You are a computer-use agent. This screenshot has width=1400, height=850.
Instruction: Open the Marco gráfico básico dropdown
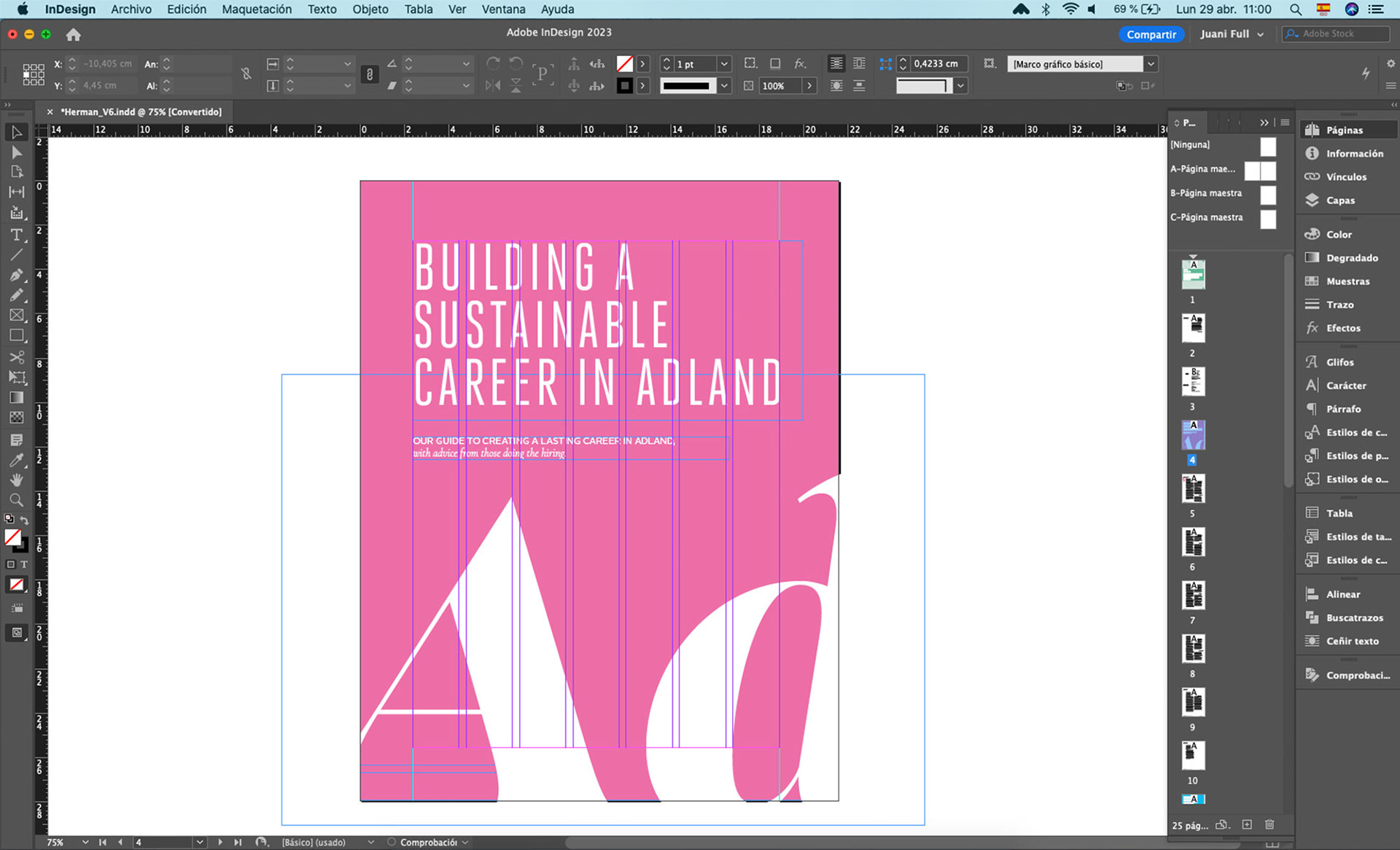click(1150, 64)
